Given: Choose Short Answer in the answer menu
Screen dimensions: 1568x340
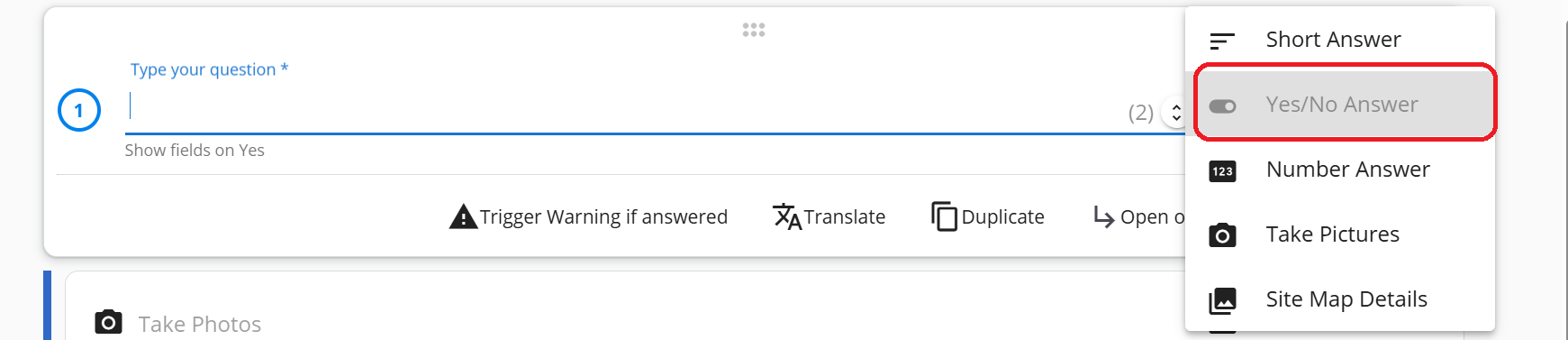Looking at the screenshot, I should 1340,40.
